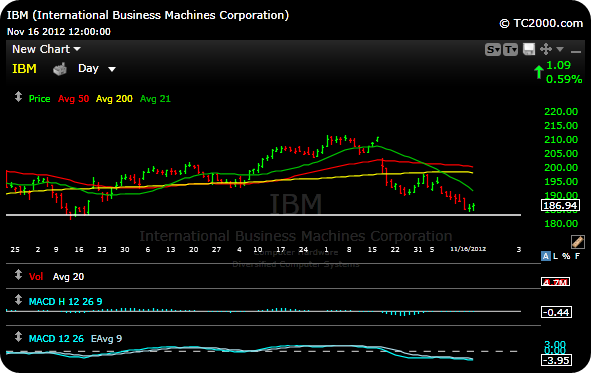This screenshot has width=591, height=373.
Task: Select the Avg 20 volume average label
Action: click(x=69, y=277)
